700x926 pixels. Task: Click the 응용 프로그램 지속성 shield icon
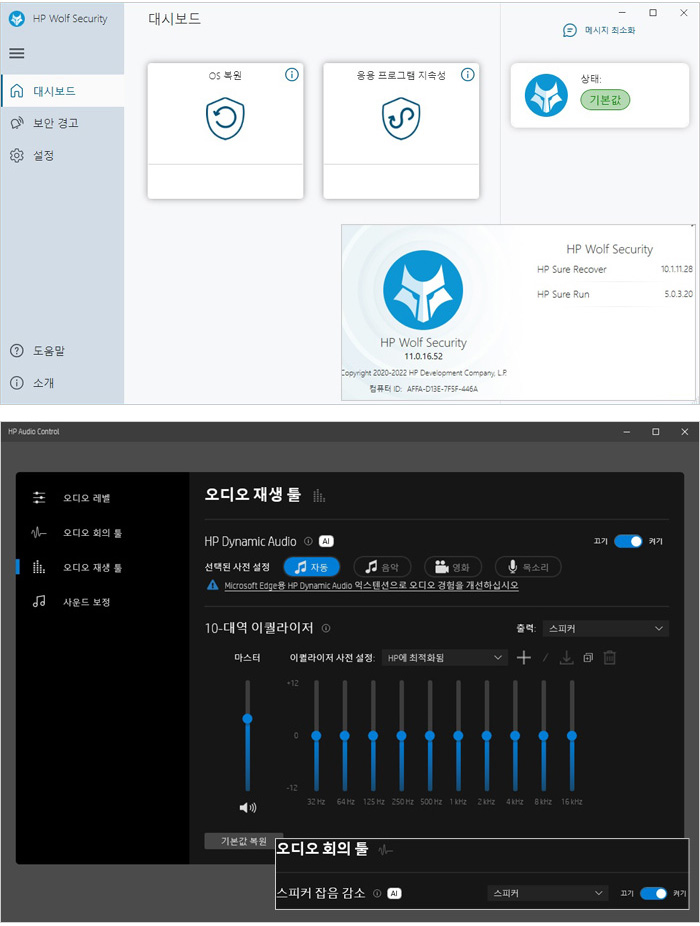click(x=401, y=119)
